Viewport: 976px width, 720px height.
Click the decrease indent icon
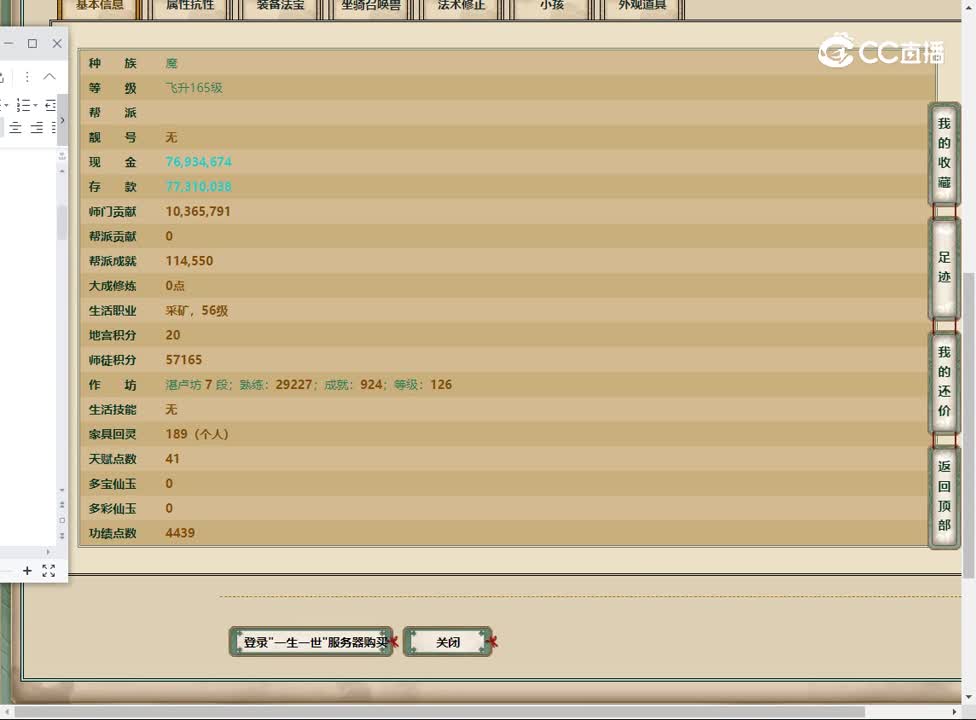click(x=50, y=105)
